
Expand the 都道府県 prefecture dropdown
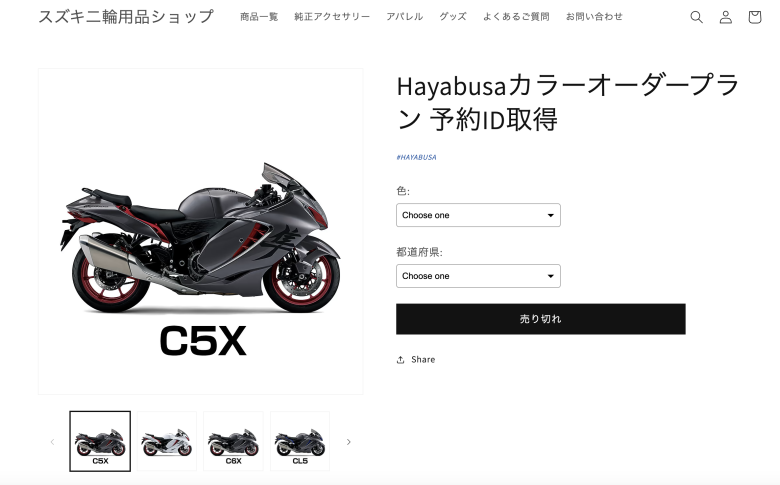tap(478, 276)
